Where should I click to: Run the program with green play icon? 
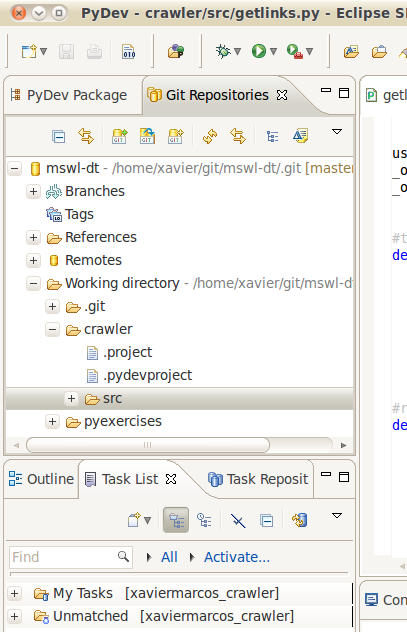(259, 51)
